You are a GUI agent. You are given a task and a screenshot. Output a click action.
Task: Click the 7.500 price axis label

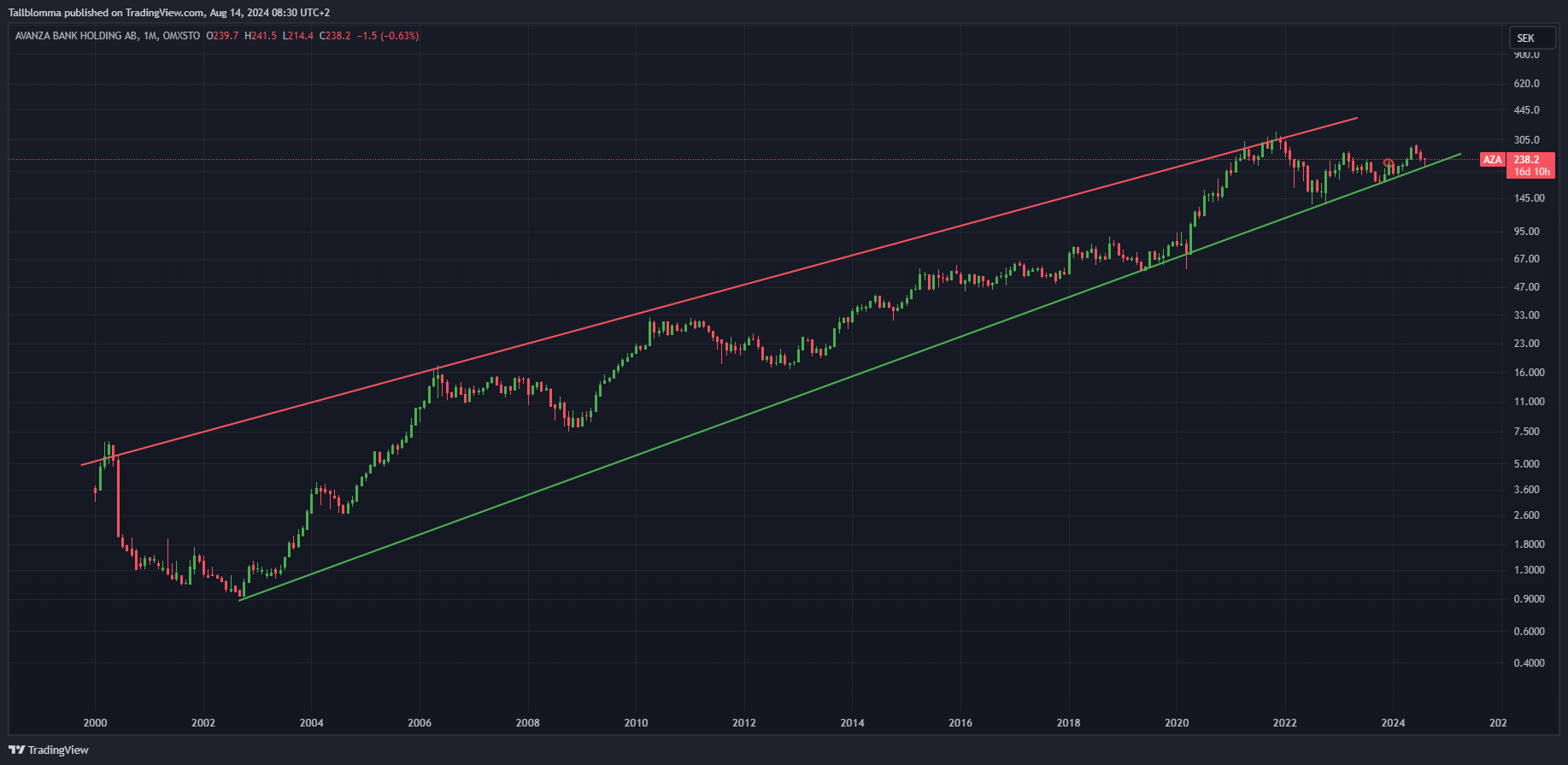[1526, 432]
